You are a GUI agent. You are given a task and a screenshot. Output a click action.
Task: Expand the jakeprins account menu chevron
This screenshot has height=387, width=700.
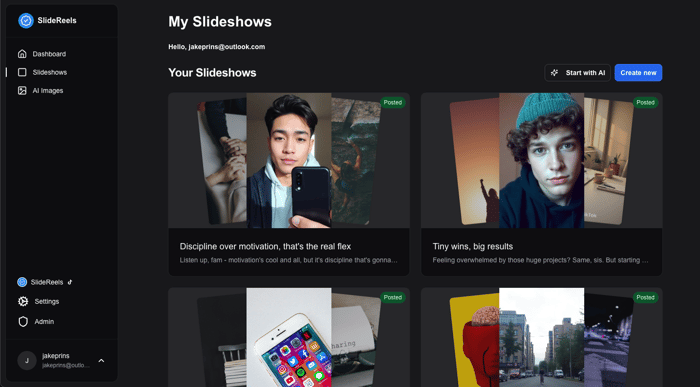pos(101,361)
